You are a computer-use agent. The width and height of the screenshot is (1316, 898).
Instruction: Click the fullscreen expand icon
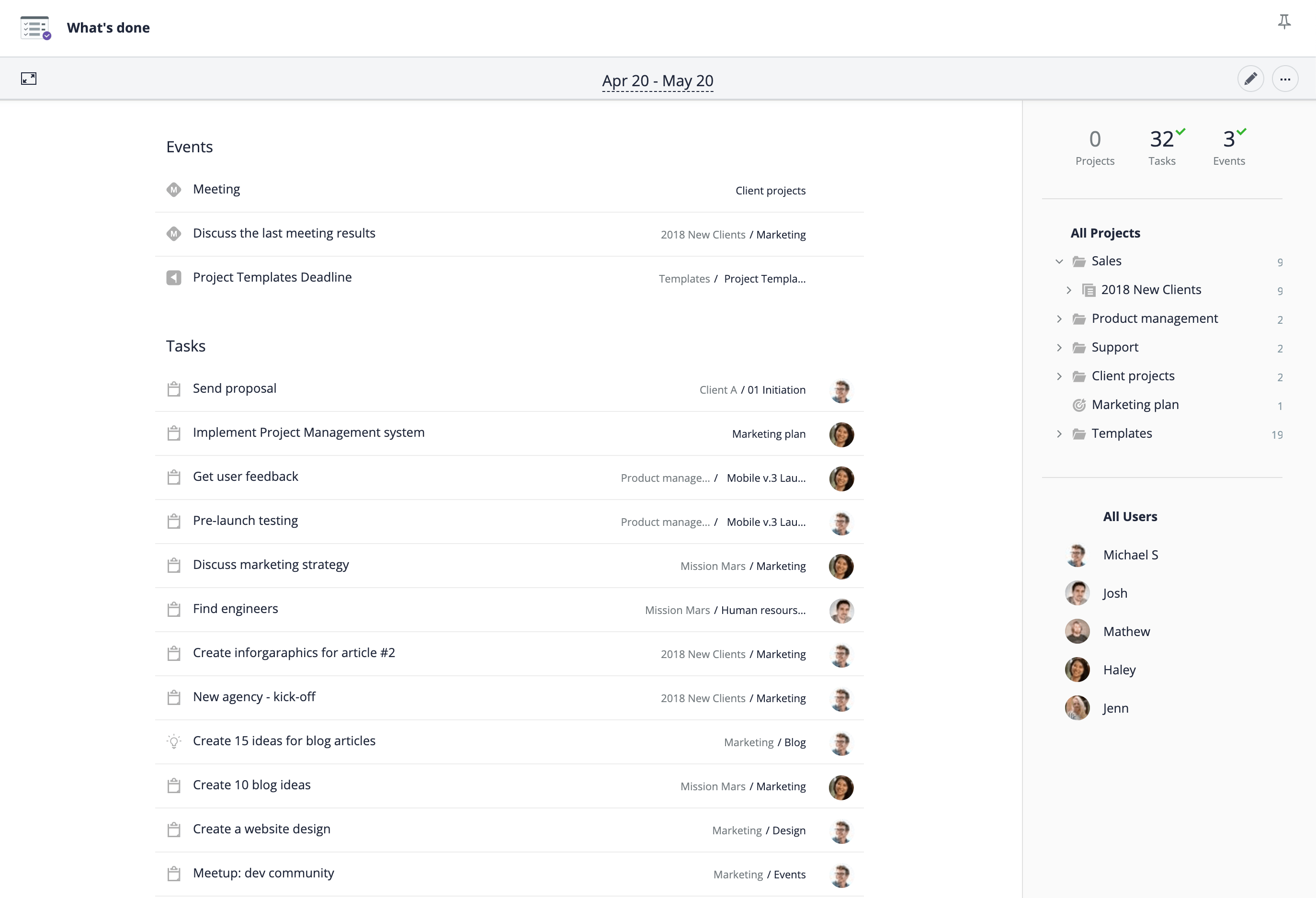tap(29, 79)
